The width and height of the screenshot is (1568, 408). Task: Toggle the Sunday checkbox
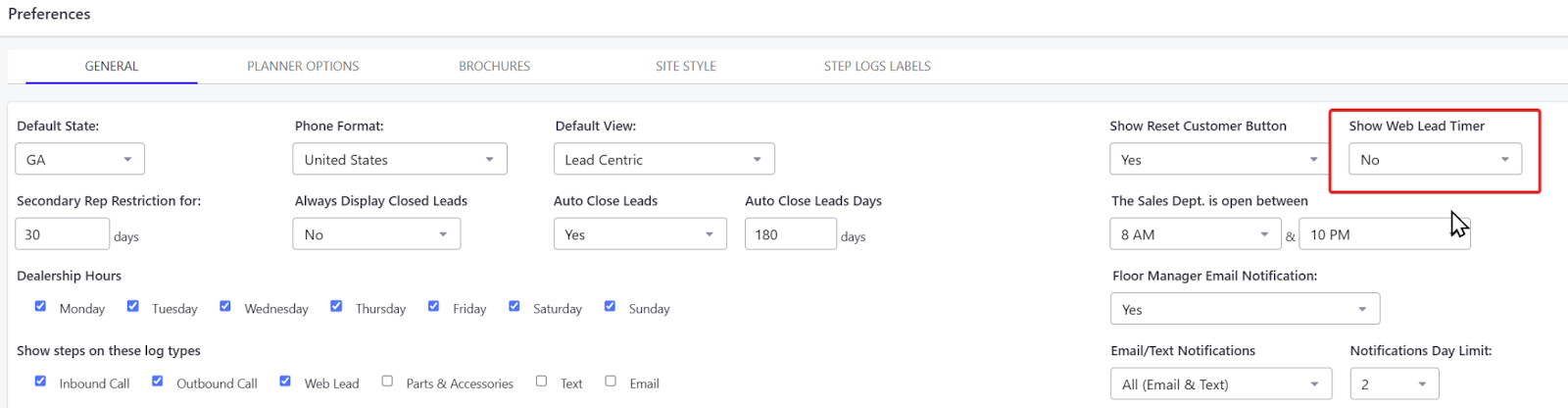610,307
